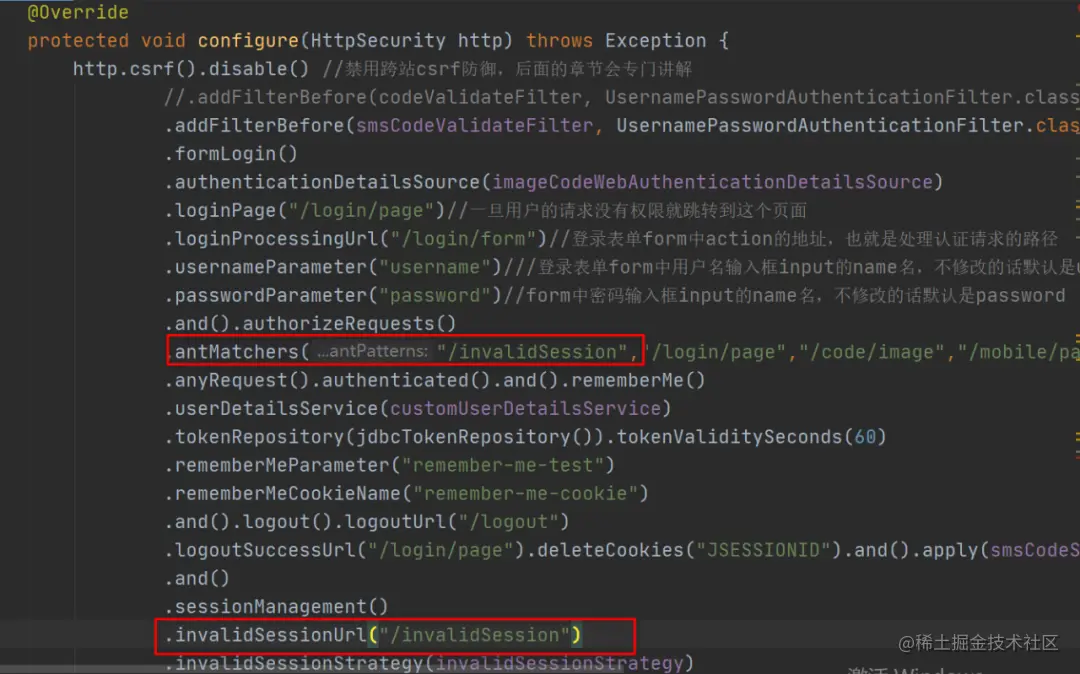Screen dimensions: 1080x674
Task: Click the line containing only .and()
Action: [x=197, y=577]
